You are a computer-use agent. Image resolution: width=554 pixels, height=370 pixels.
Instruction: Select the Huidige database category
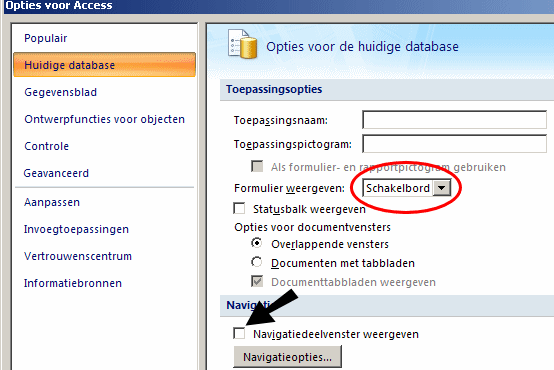[x=104, y=65]
